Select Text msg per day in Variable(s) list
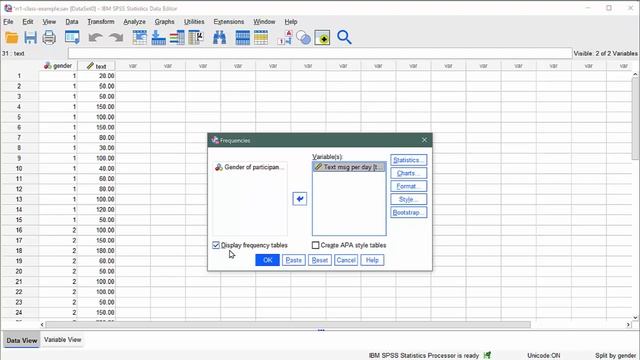Viewport: 640px width, 360px height. tap(349, 167)
